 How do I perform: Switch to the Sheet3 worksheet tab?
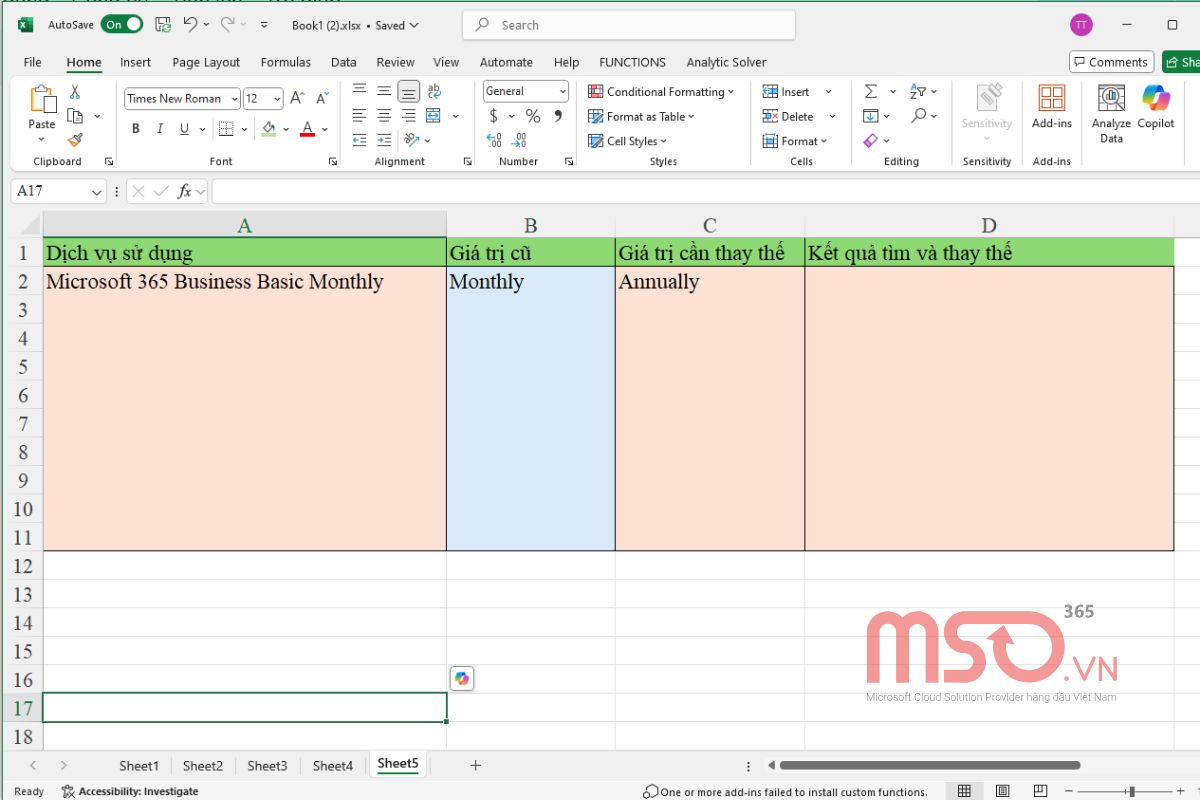coord(267,766)
